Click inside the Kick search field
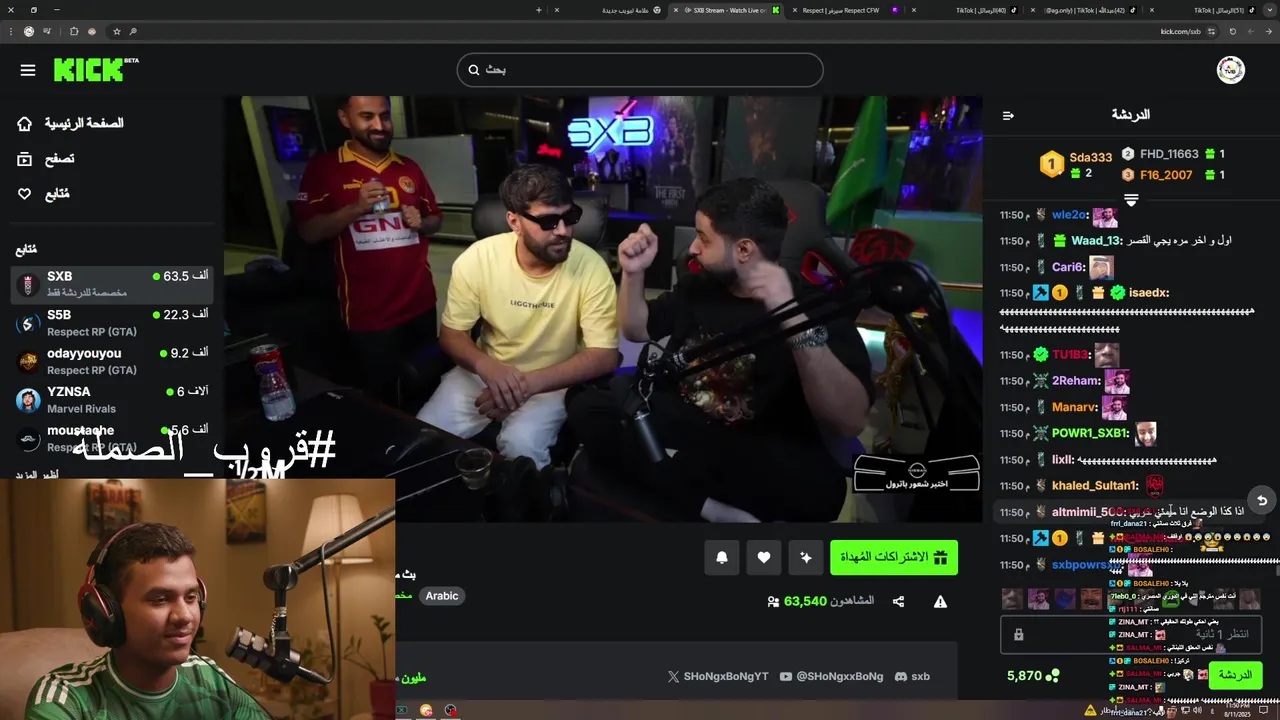This screenshot has height=720, width=1280. pos(640,70)
